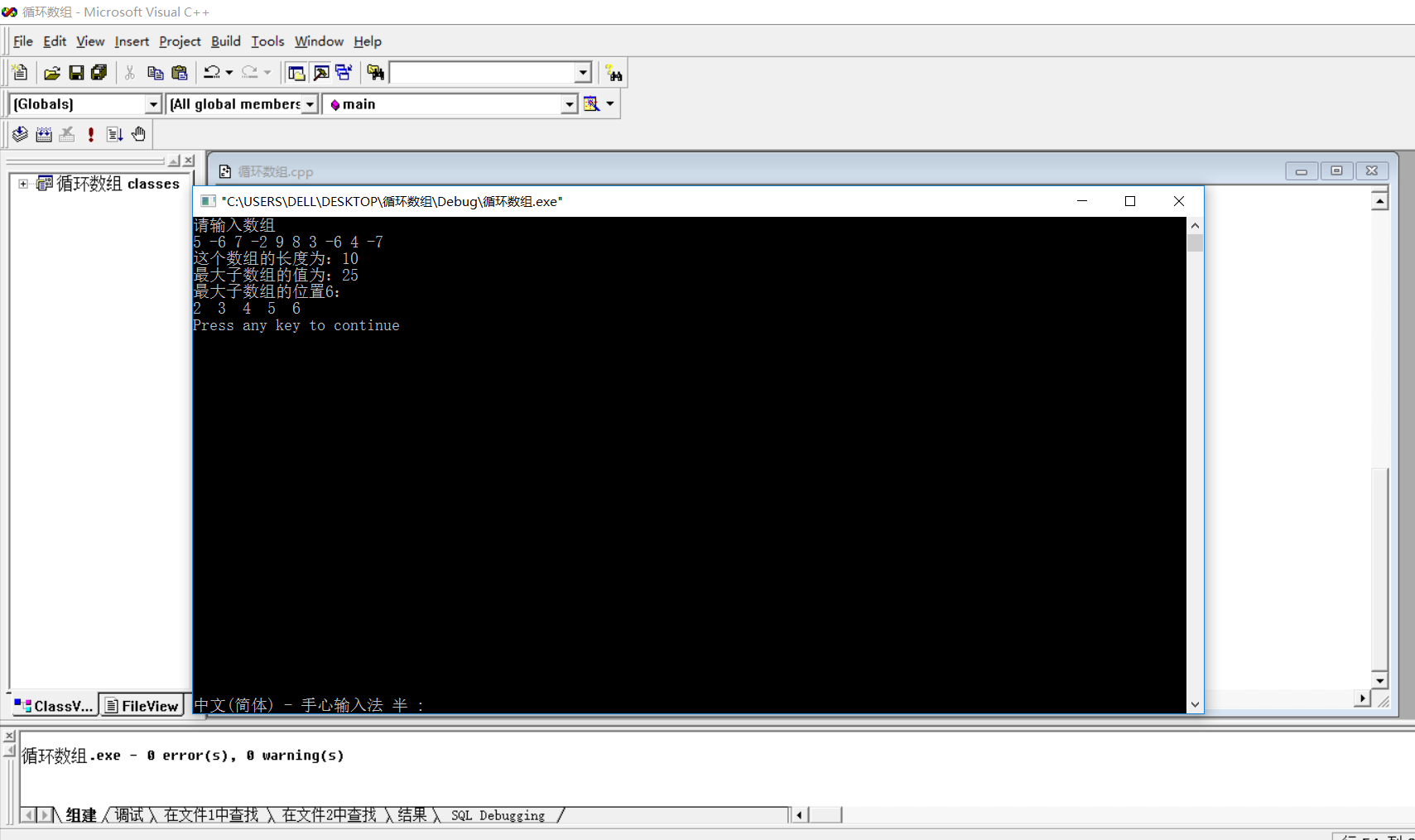
Task: Select the 循环数组 classes tree item
Action: pos(118,184)
